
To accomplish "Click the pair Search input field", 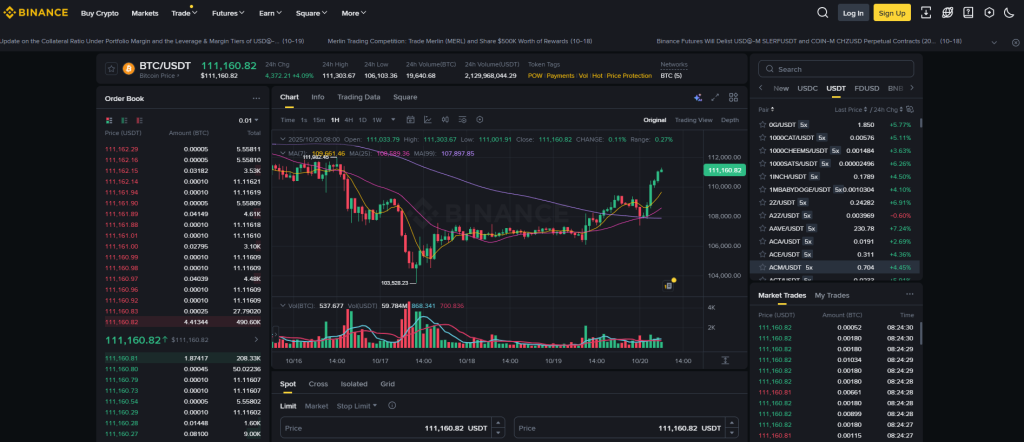I will (836, 69).
